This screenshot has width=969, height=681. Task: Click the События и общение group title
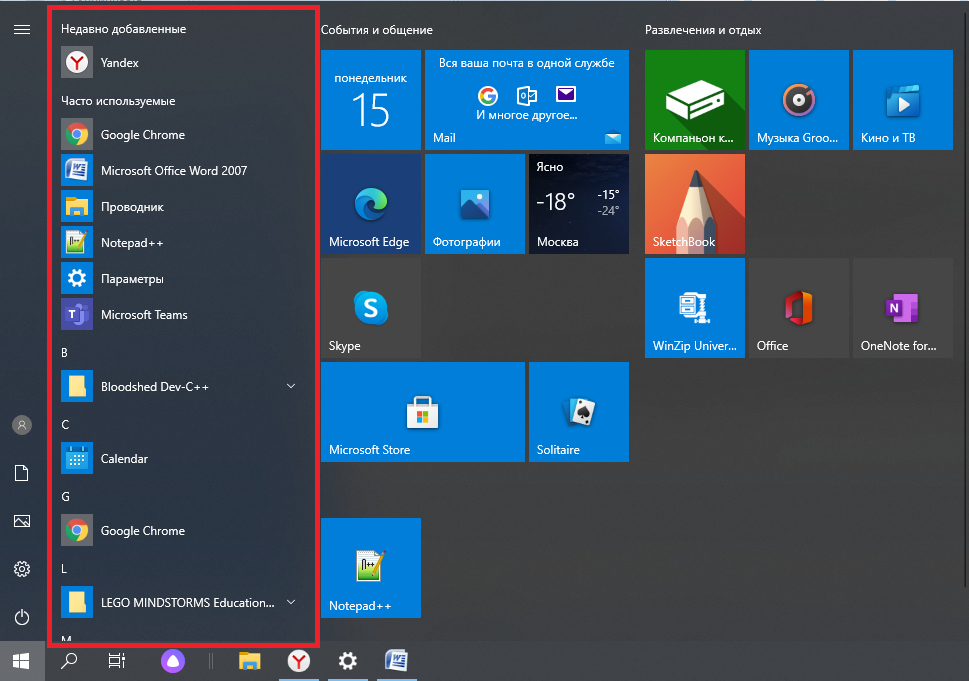point(377,30)
